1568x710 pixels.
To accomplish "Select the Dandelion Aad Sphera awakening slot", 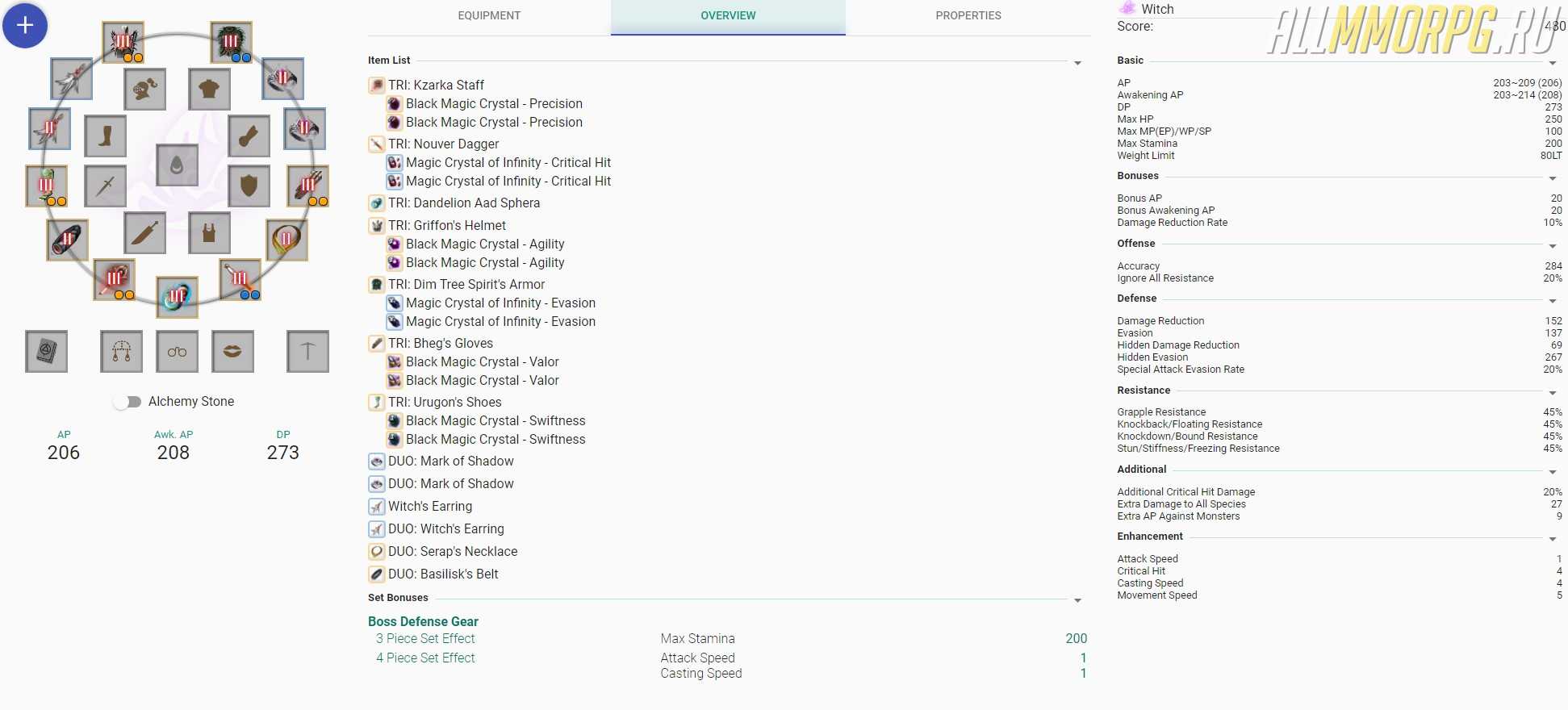I will pos(177,298).
